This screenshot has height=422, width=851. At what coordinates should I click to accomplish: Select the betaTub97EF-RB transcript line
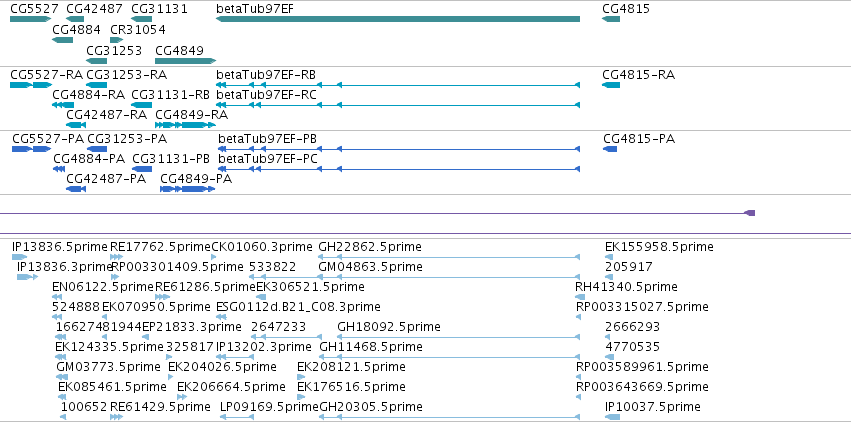coord(398,85)
